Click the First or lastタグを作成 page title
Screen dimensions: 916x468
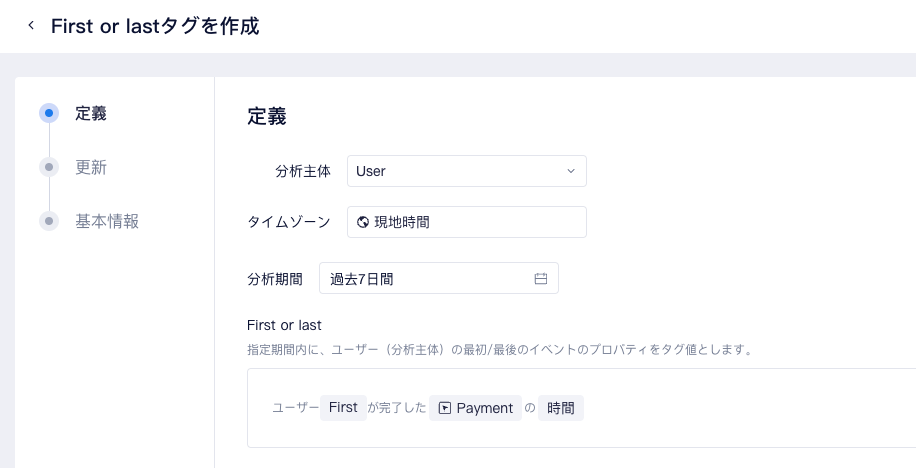click(x=155, y=26)
